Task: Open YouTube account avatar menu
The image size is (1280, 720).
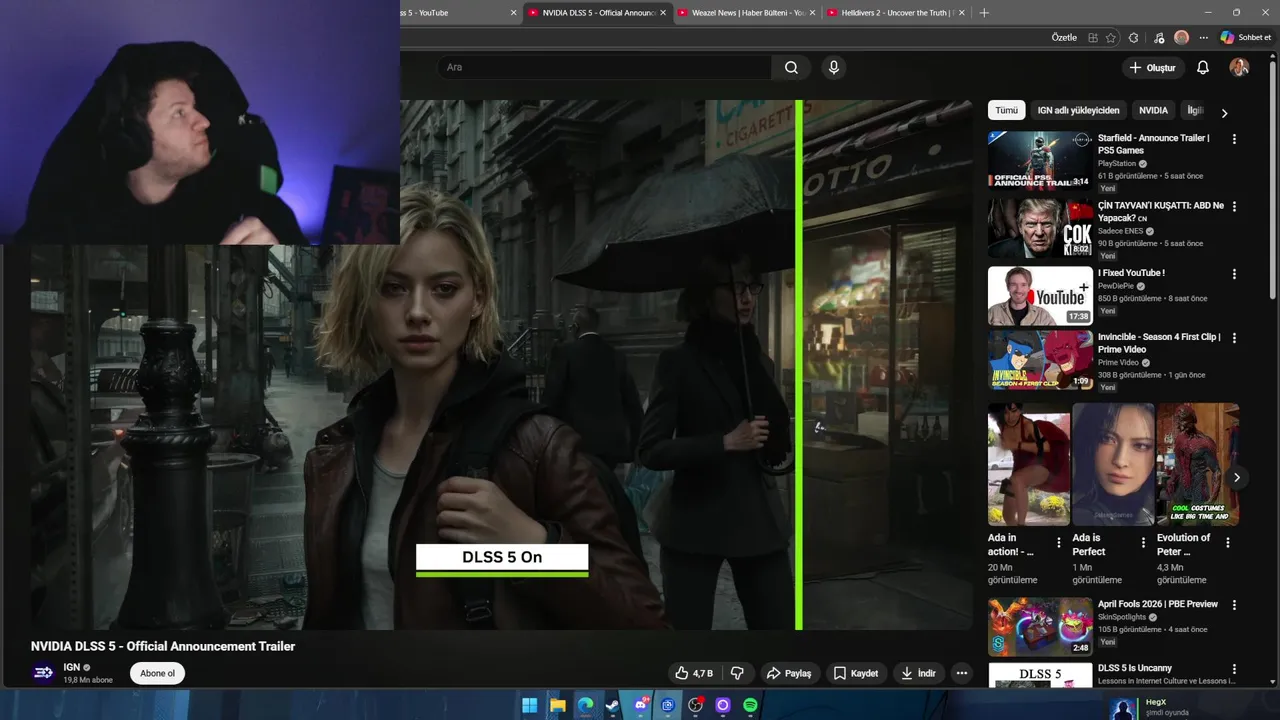Action: [x=1239, y=67]
